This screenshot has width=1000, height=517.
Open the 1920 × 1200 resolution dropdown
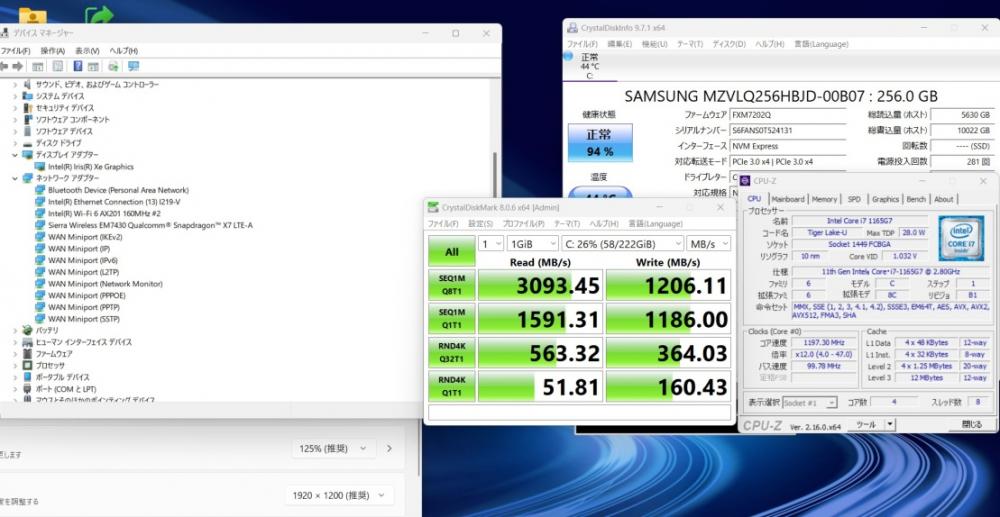click(339, 495)
